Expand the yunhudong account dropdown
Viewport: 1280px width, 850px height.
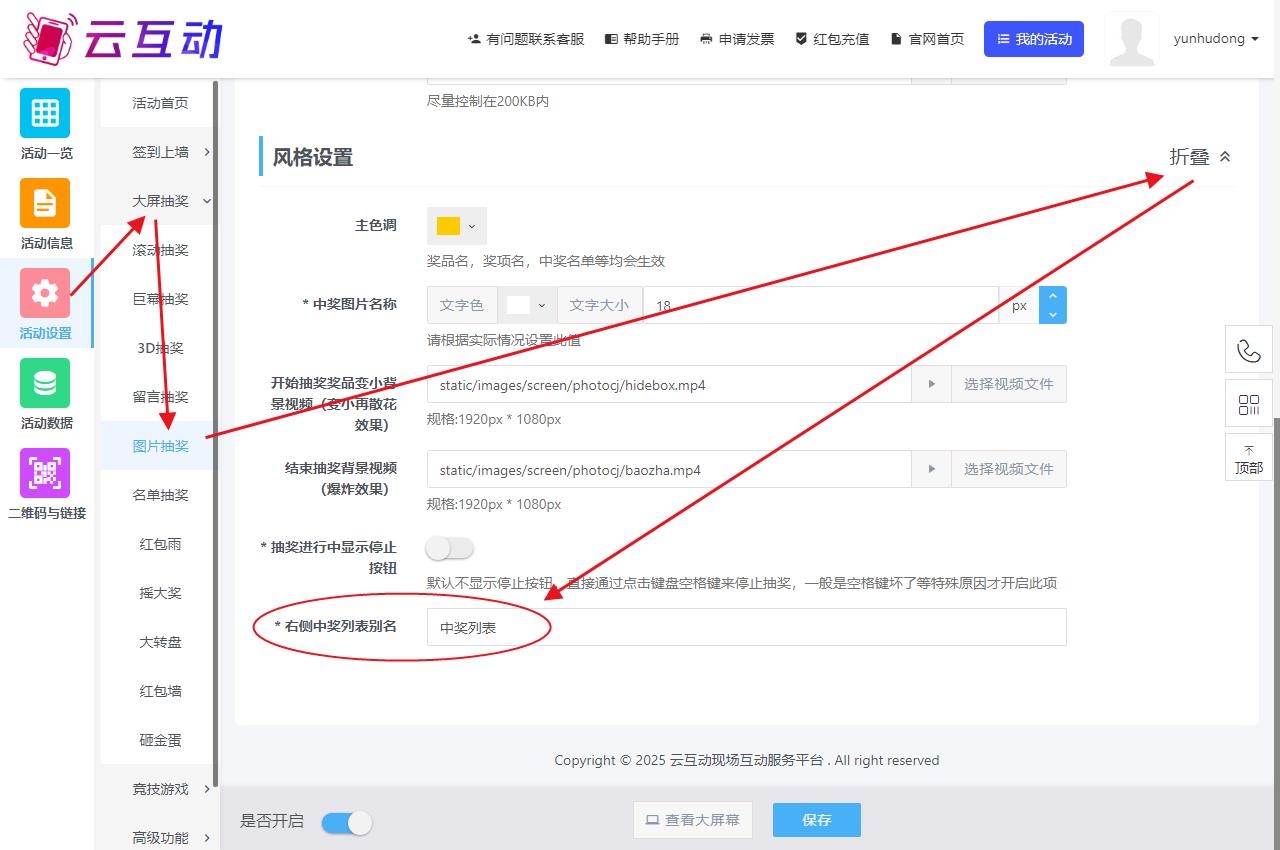click(1215, 39)
